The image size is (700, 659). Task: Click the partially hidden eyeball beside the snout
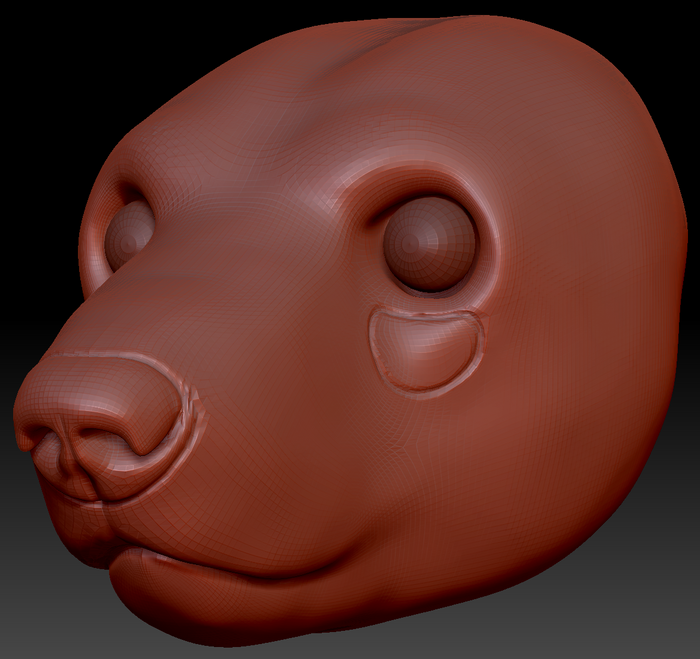point(129,237)
